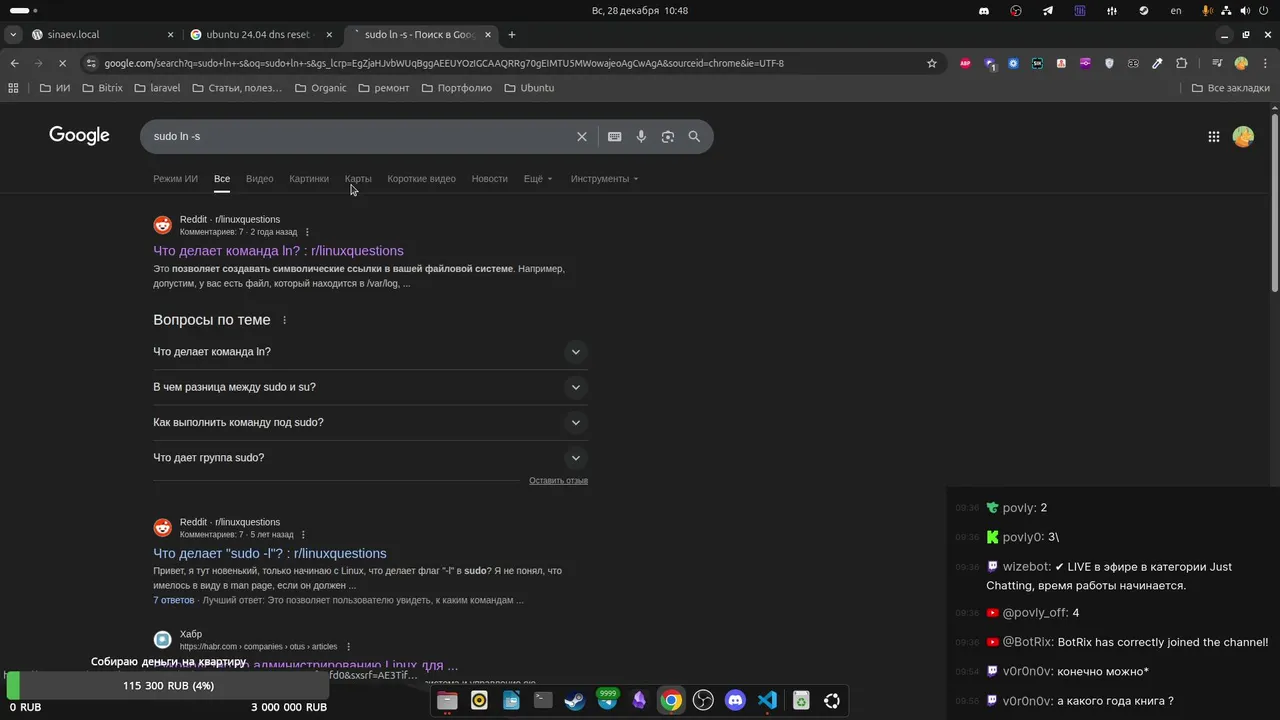This screenshot has height=720, width=1280.
Task: Click the donation progress bar '115 300 RUB'
Action: 168,686
